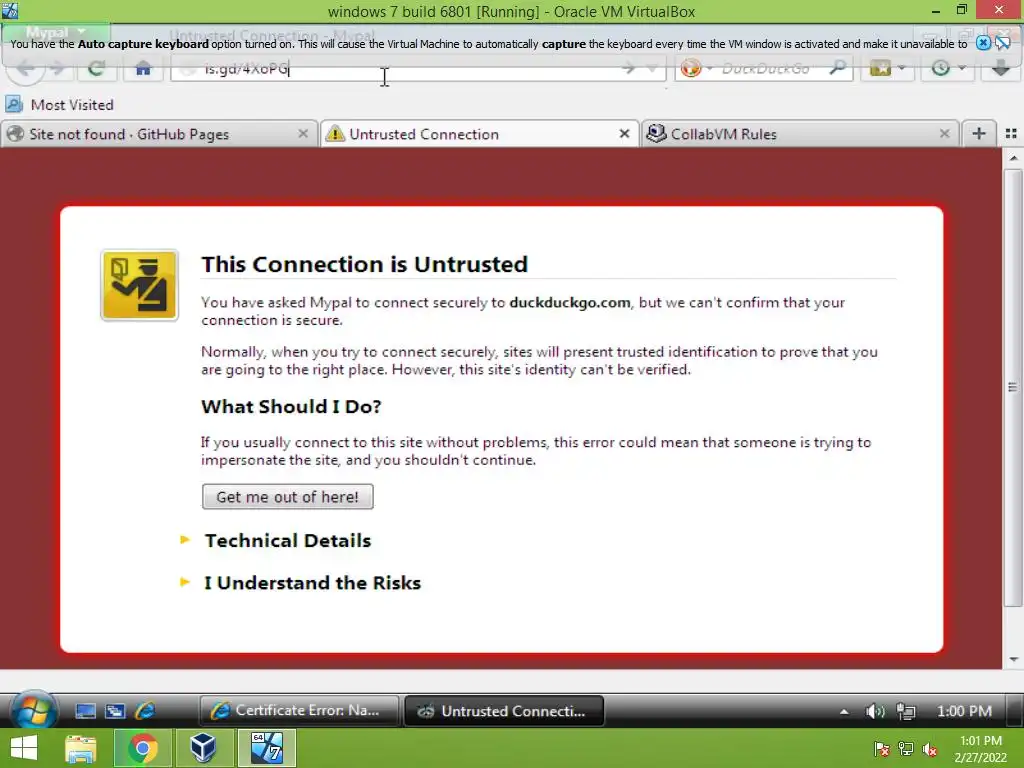
Task: Click the host muted speaker tray icon
Action: pos(930,749)
